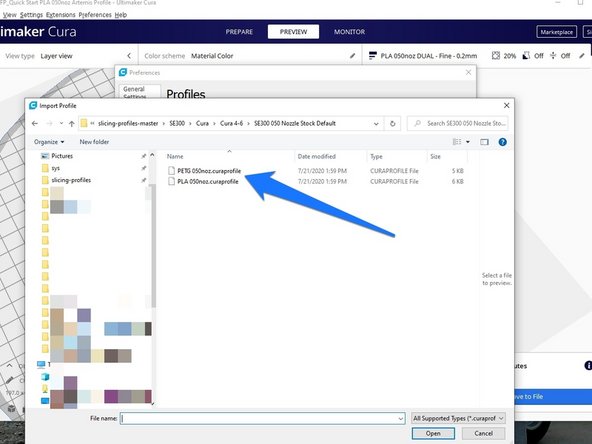Click the adhesion Off icon
Image resolution: width=592 pixels, height=444 pixels.
(x=553, y=56)
